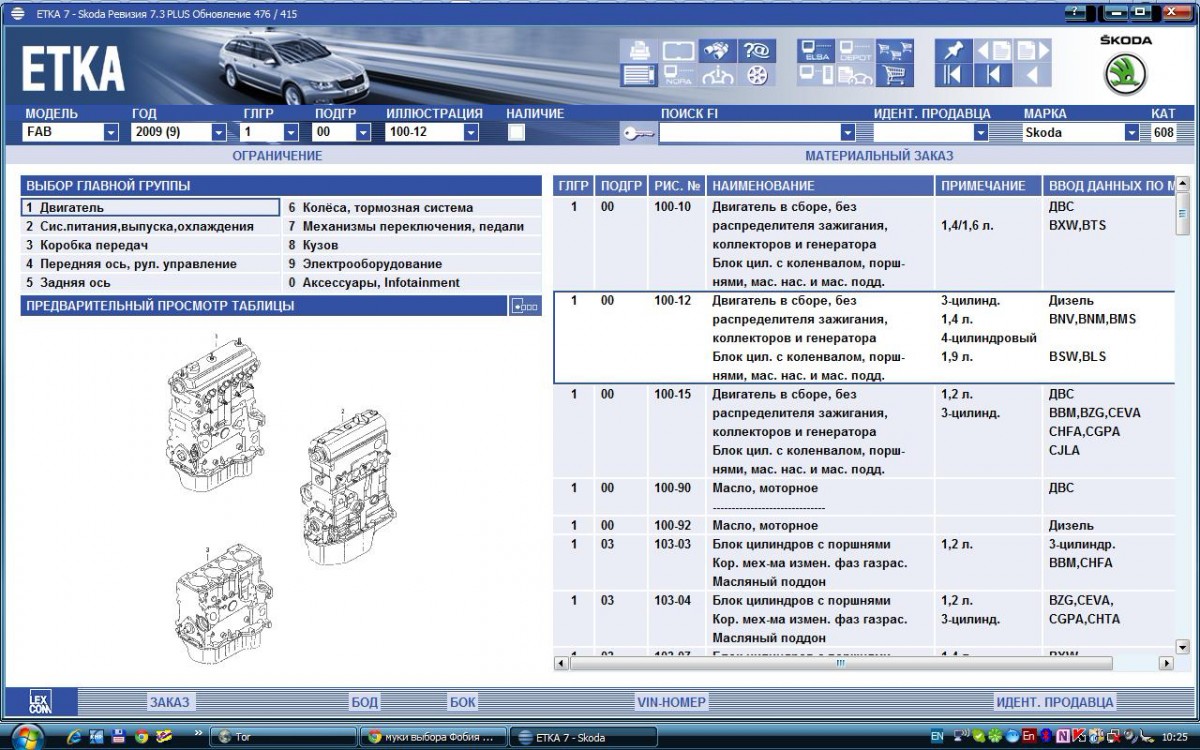Switch to the Tor taskbar window
1200x750 pixels.
(x=282, y=737)
